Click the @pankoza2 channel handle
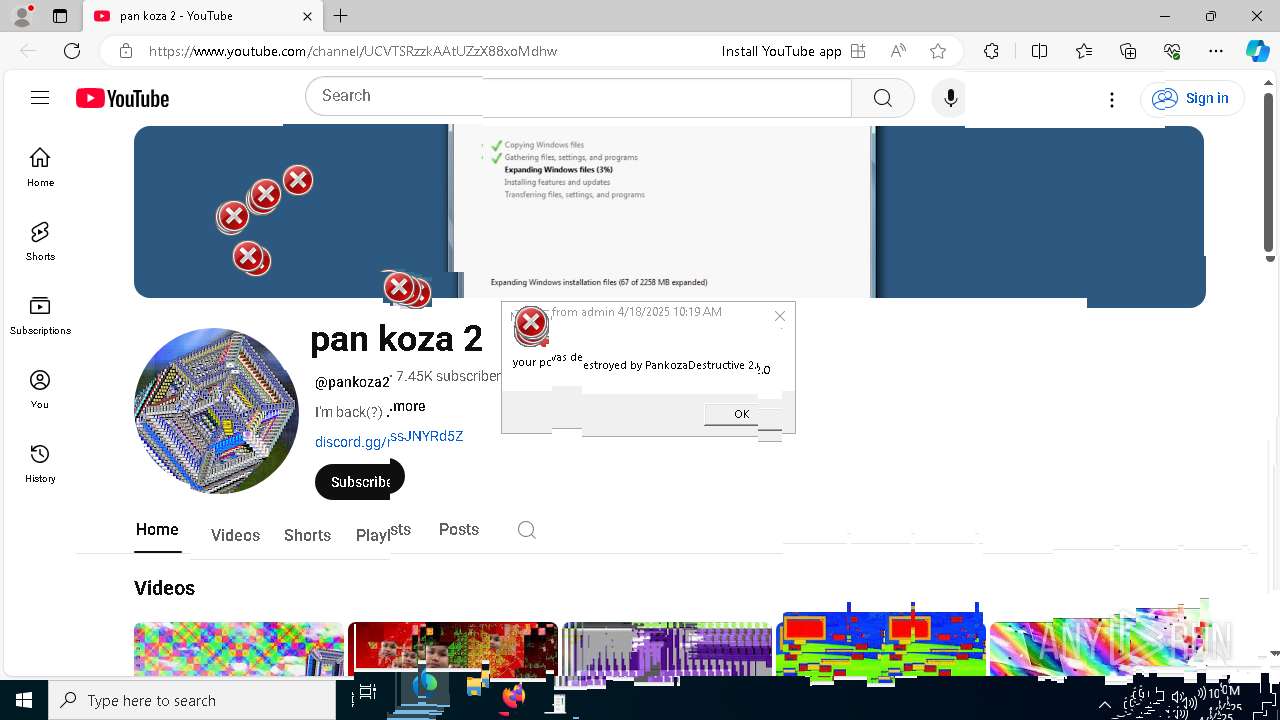 pyautogui.click(x=353, y=382)
